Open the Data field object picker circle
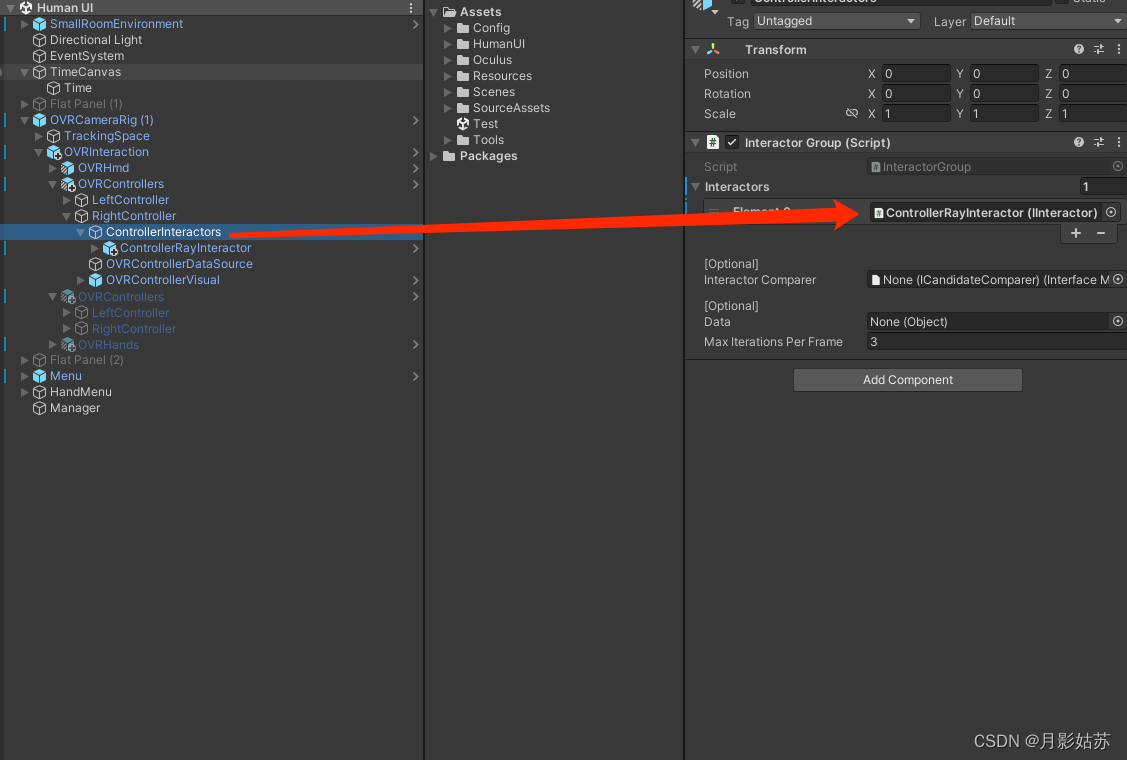 pos(1119,321)
